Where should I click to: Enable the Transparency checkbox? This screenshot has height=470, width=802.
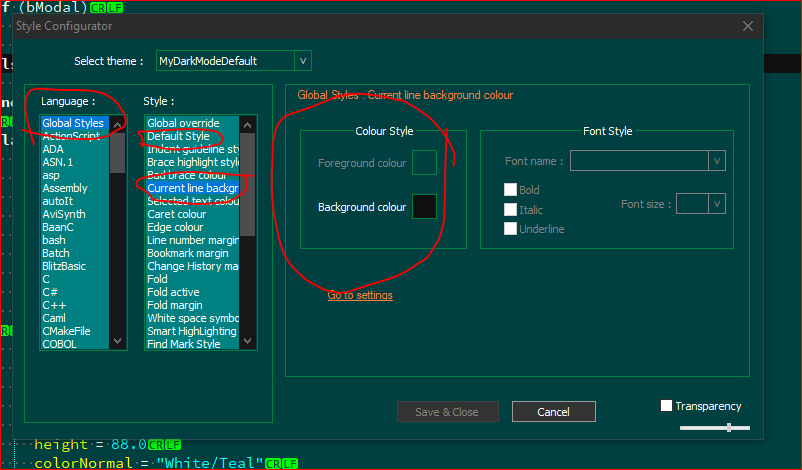pos(666,406)
